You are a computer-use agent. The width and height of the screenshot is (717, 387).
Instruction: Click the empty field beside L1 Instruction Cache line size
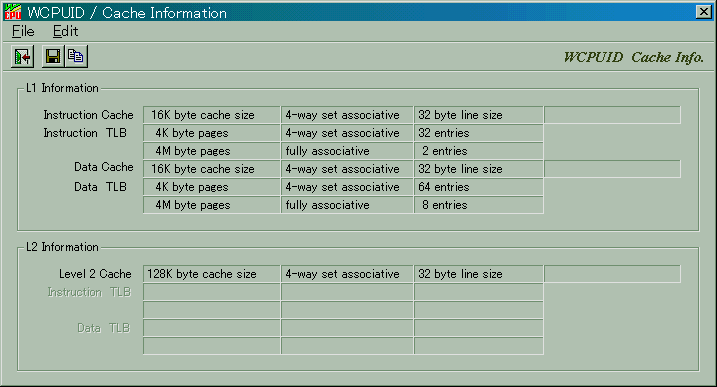click(x=612, y=115)
